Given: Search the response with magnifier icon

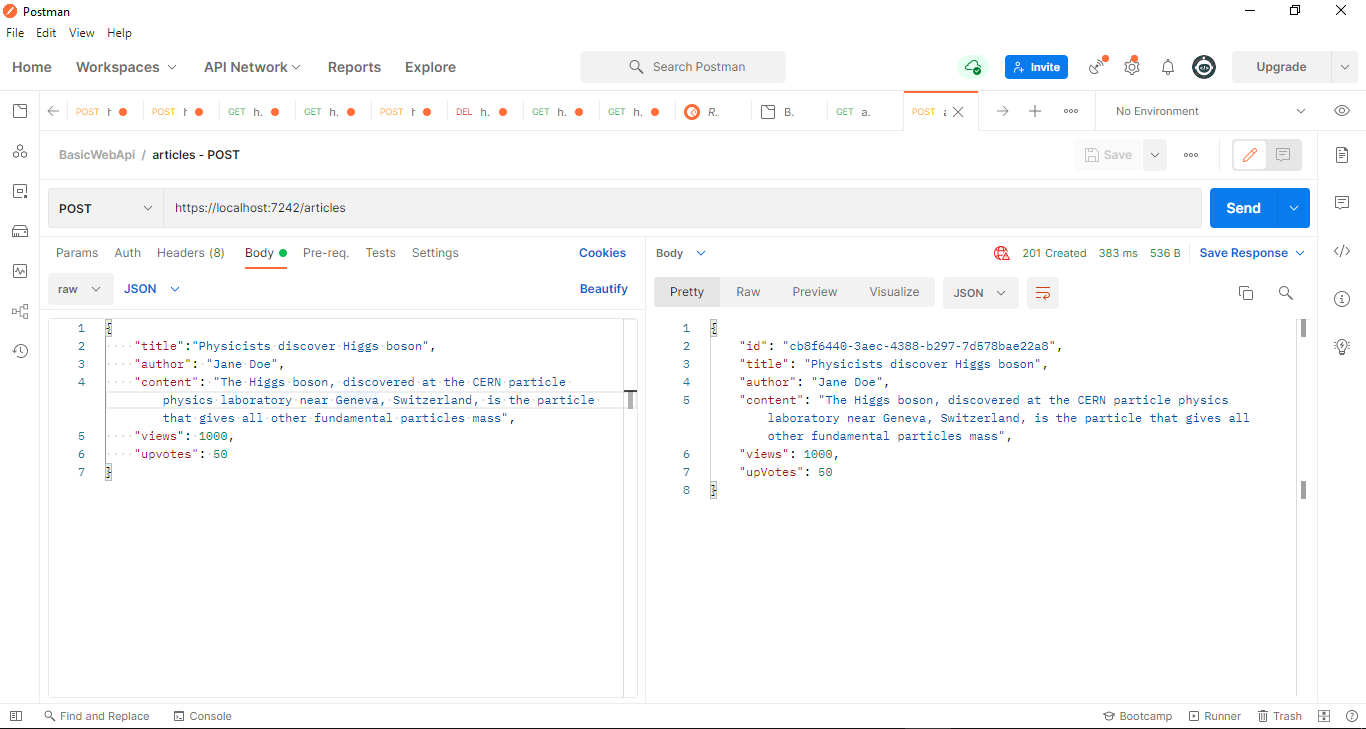Looking at the screenshot, I should (x=1286, y=293).
